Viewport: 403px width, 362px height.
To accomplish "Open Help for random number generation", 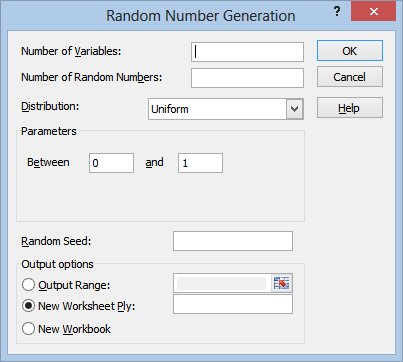I will [x=350, y=108].
